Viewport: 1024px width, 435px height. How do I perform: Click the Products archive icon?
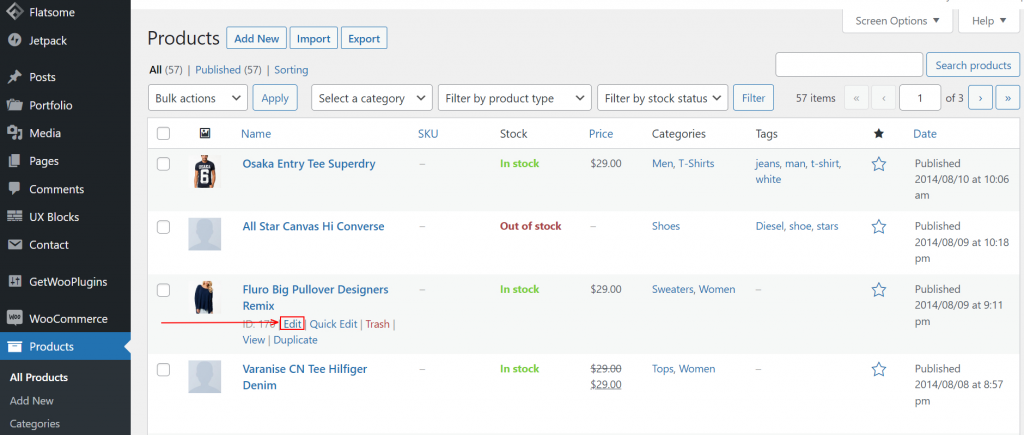14,347
